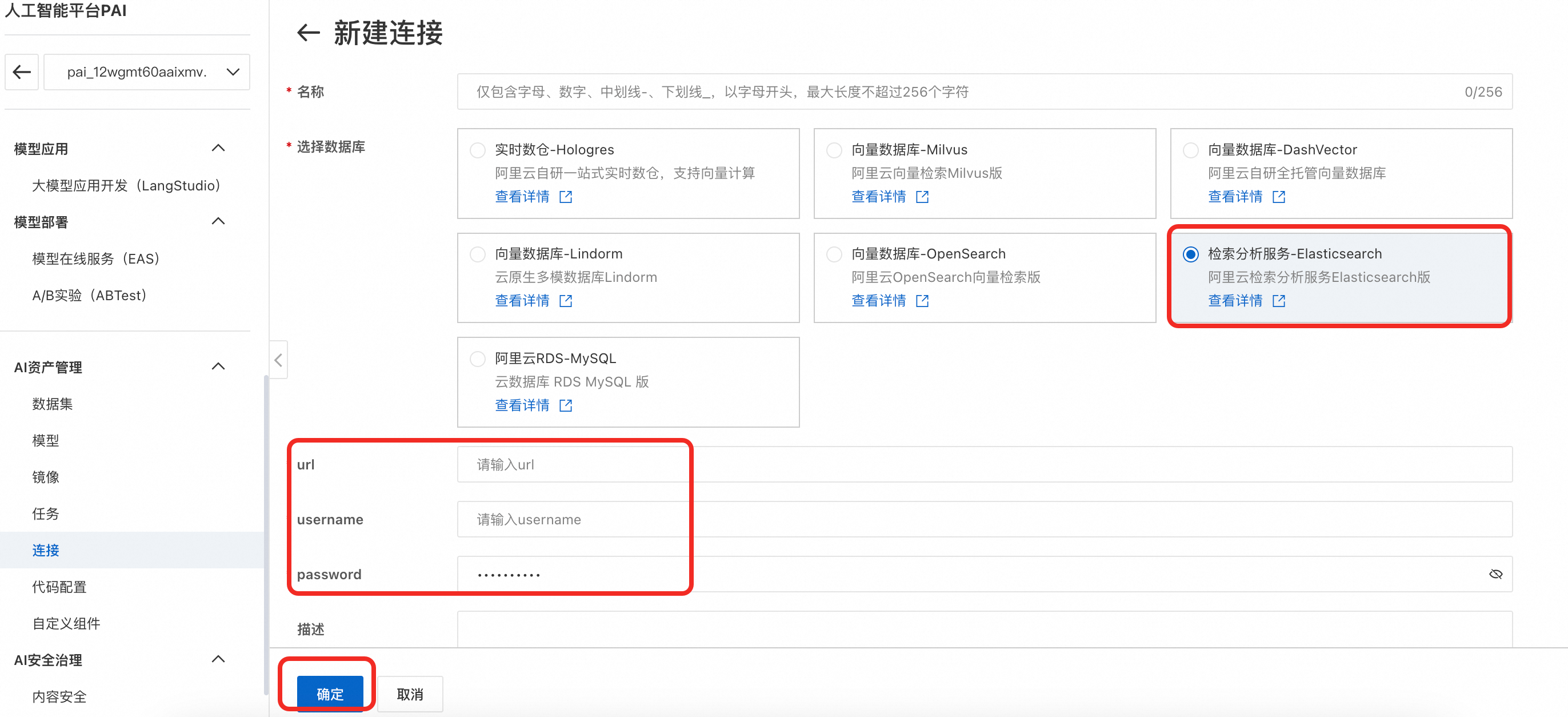Open 查看详情 link for OpenSearch

pos(879,301)
